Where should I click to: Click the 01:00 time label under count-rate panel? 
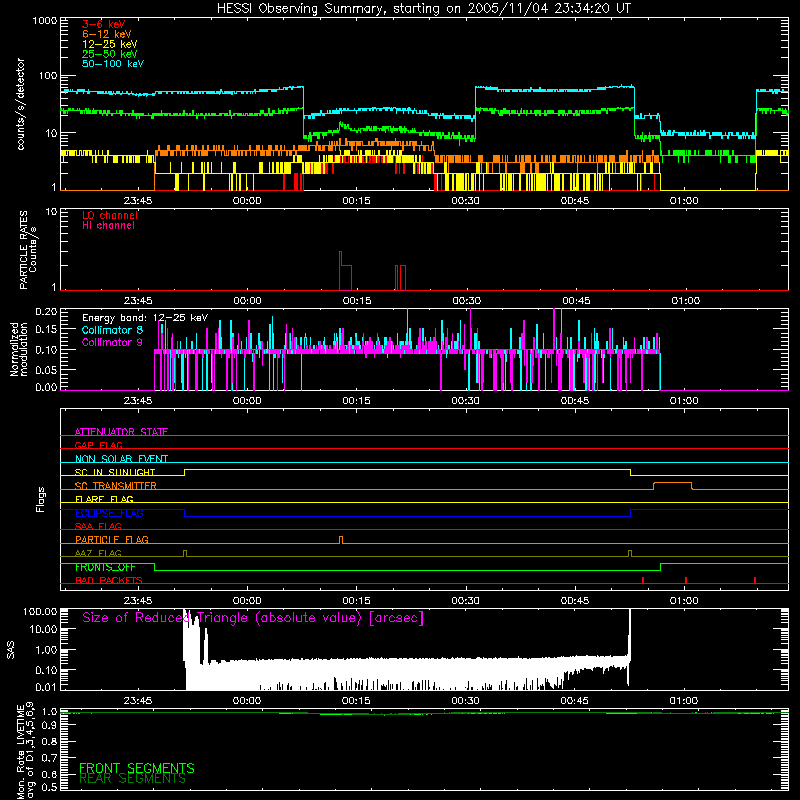(684, 201)
